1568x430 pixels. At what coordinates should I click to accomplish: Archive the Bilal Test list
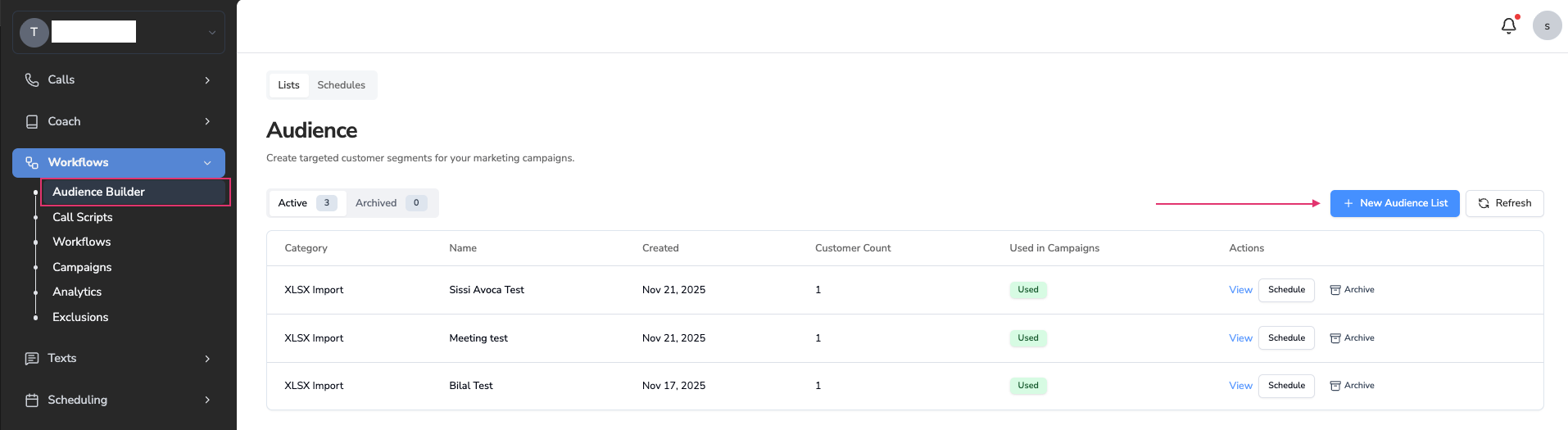[x=1352, y=386]
